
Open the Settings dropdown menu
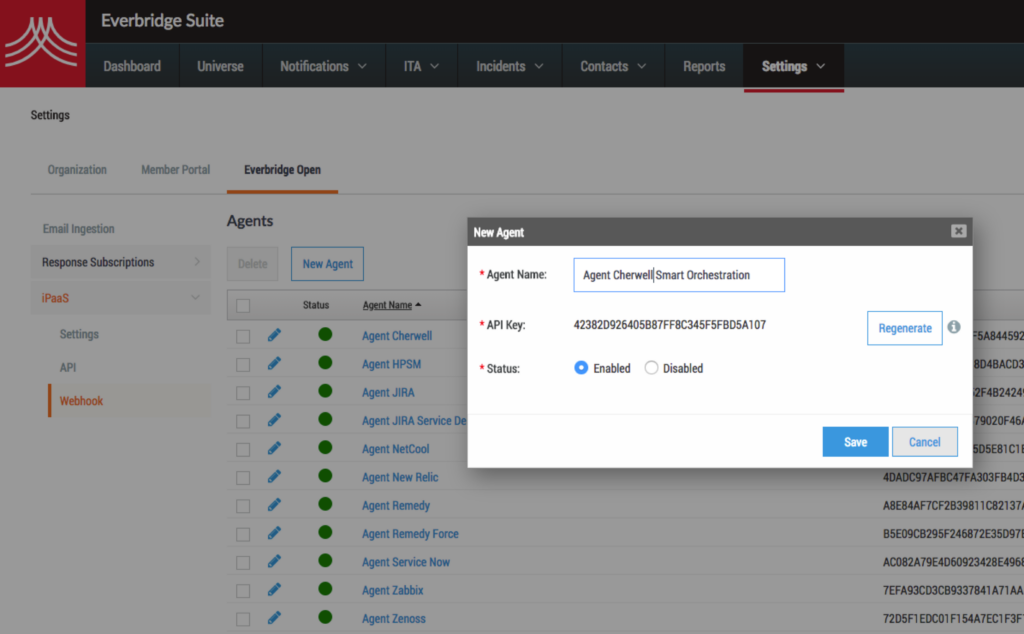pyautogui.click(x=793, y=66)
